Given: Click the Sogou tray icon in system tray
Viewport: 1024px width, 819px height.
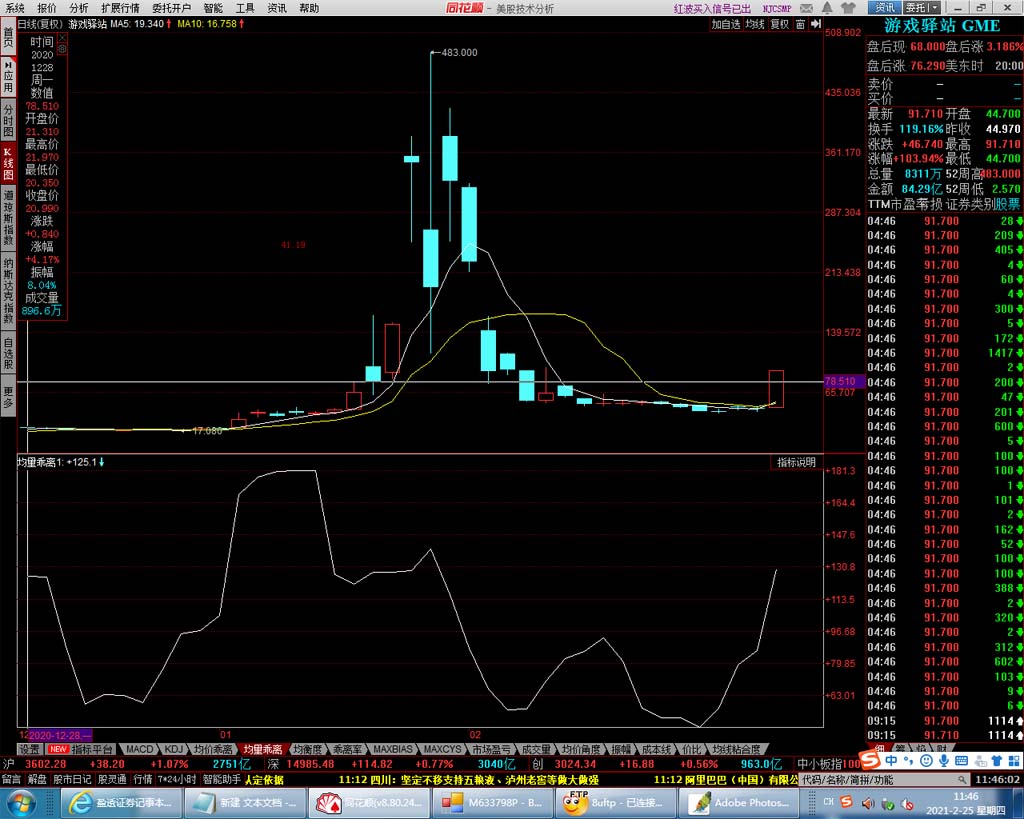Looking at the screenshot, I should 846,801.
